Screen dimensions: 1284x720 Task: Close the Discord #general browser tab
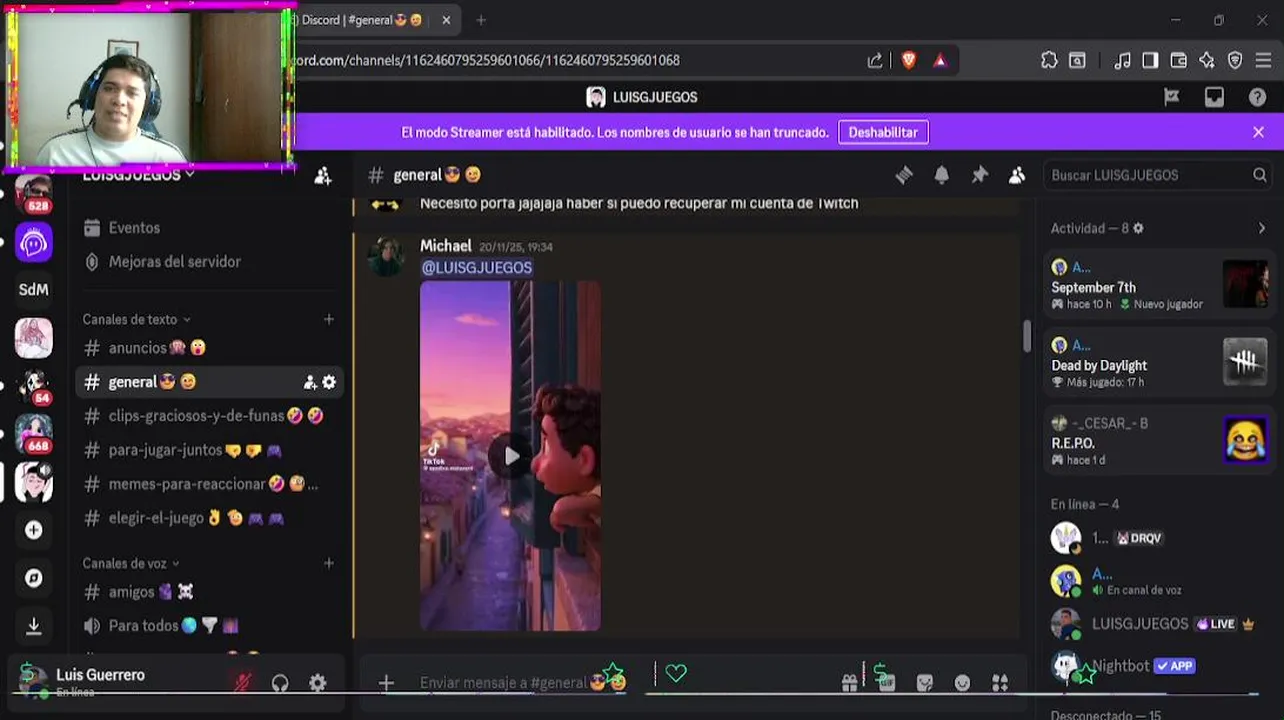tap(446, 20)
